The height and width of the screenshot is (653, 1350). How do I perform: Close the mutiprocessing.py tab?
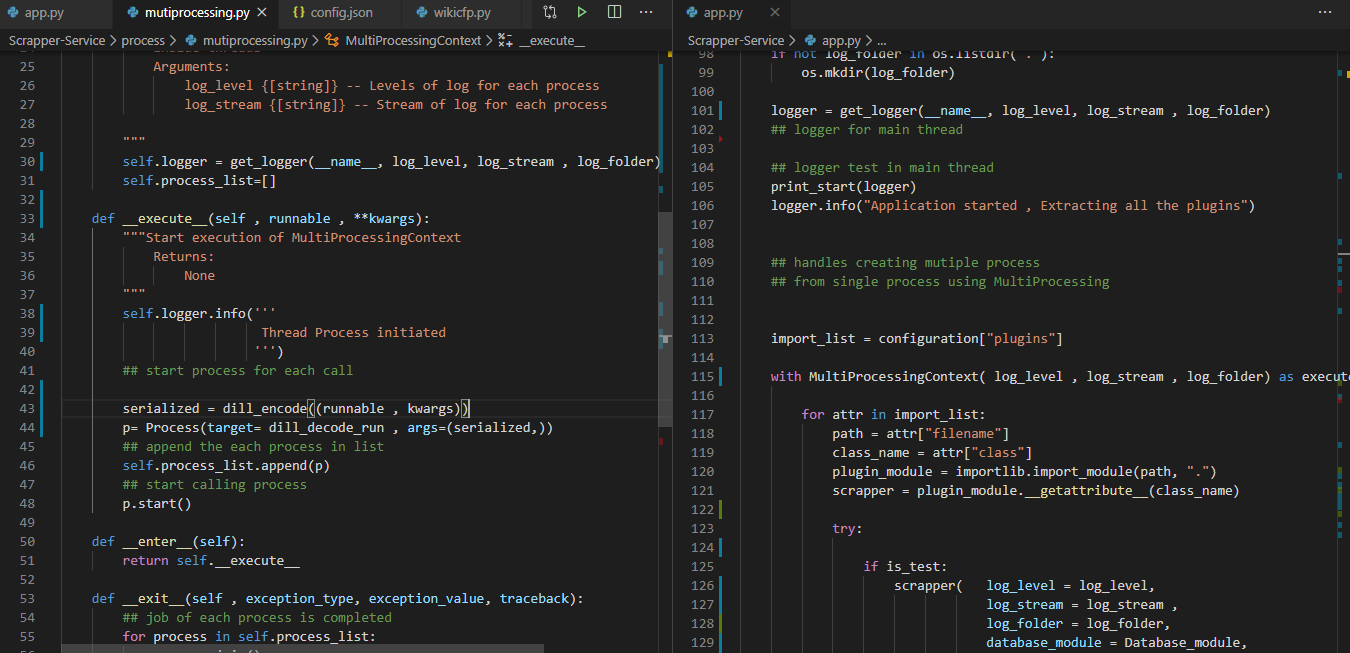tap(262, 14)
